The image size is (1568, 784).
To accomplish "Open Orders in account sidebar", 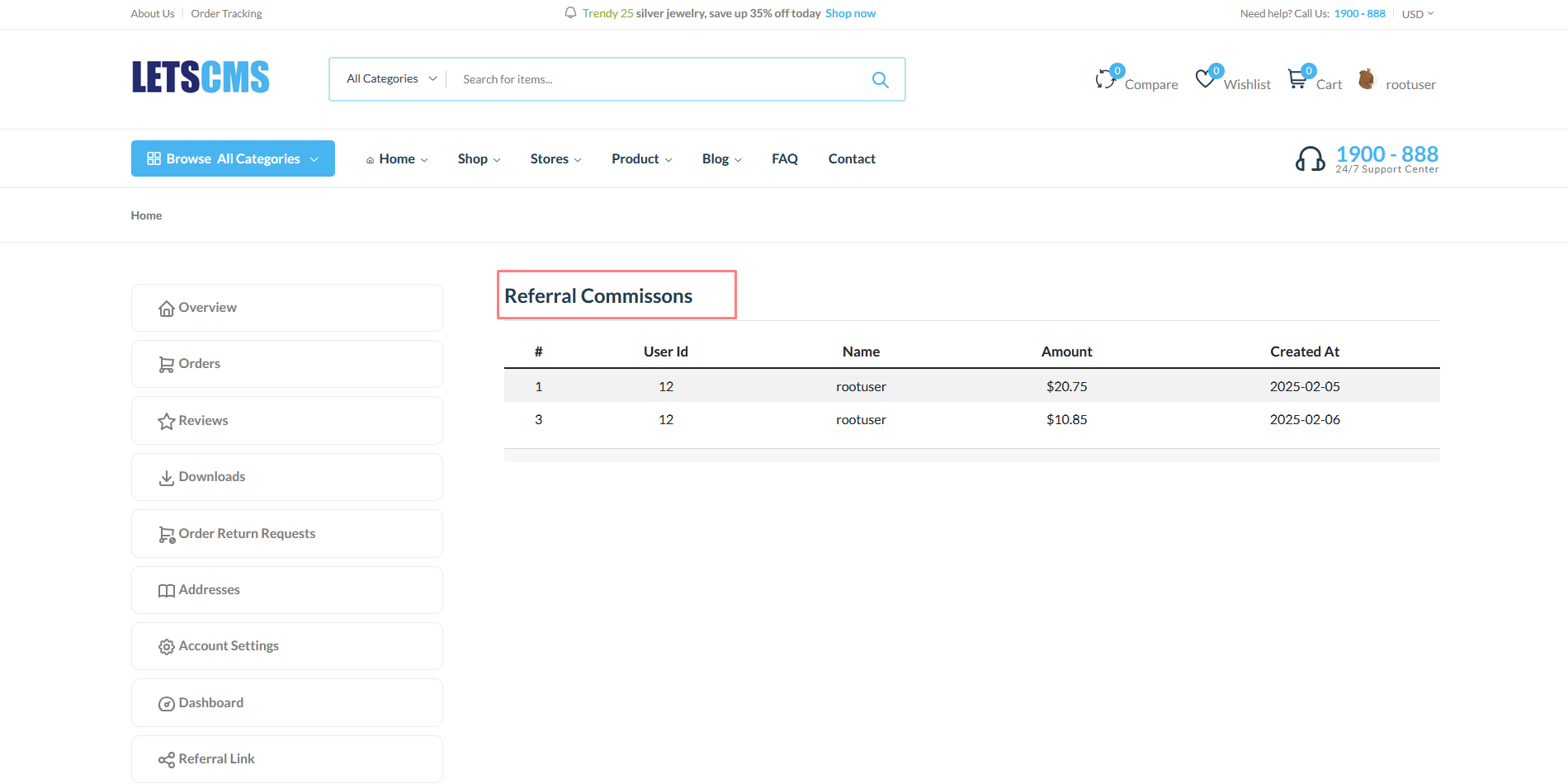I will [286, 364].
